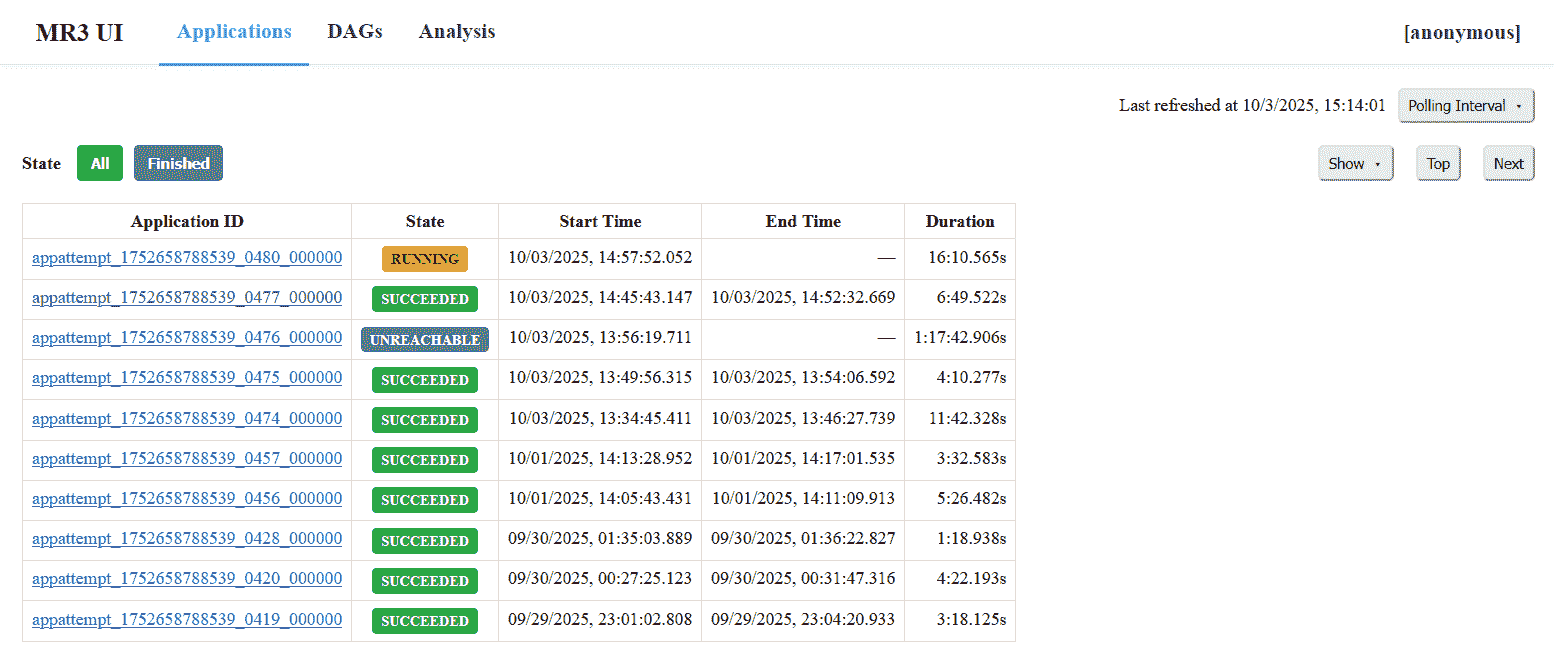Select the Applications tab
The image size is (1554, 659).
(x=234, y=32)
